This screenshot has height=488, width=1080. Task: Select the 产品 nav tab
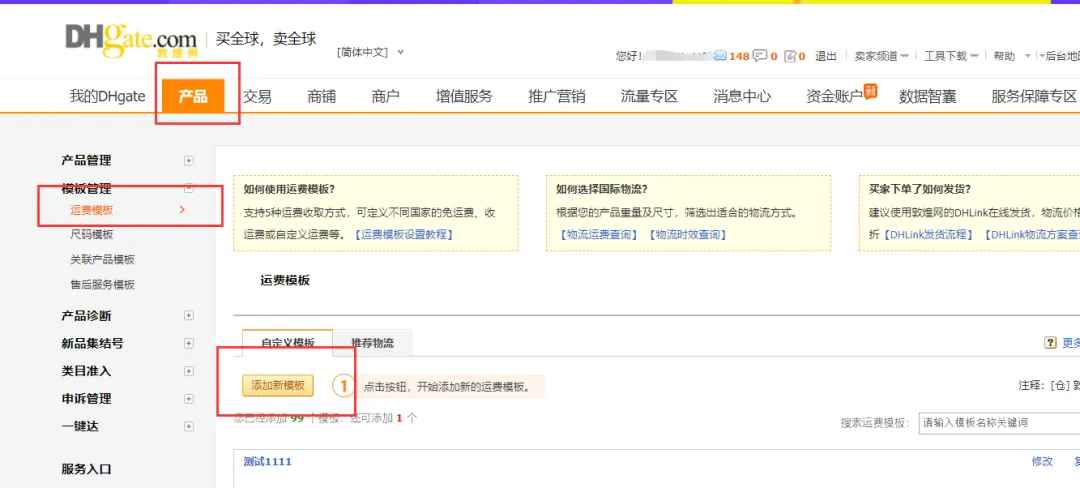(193, 96)
